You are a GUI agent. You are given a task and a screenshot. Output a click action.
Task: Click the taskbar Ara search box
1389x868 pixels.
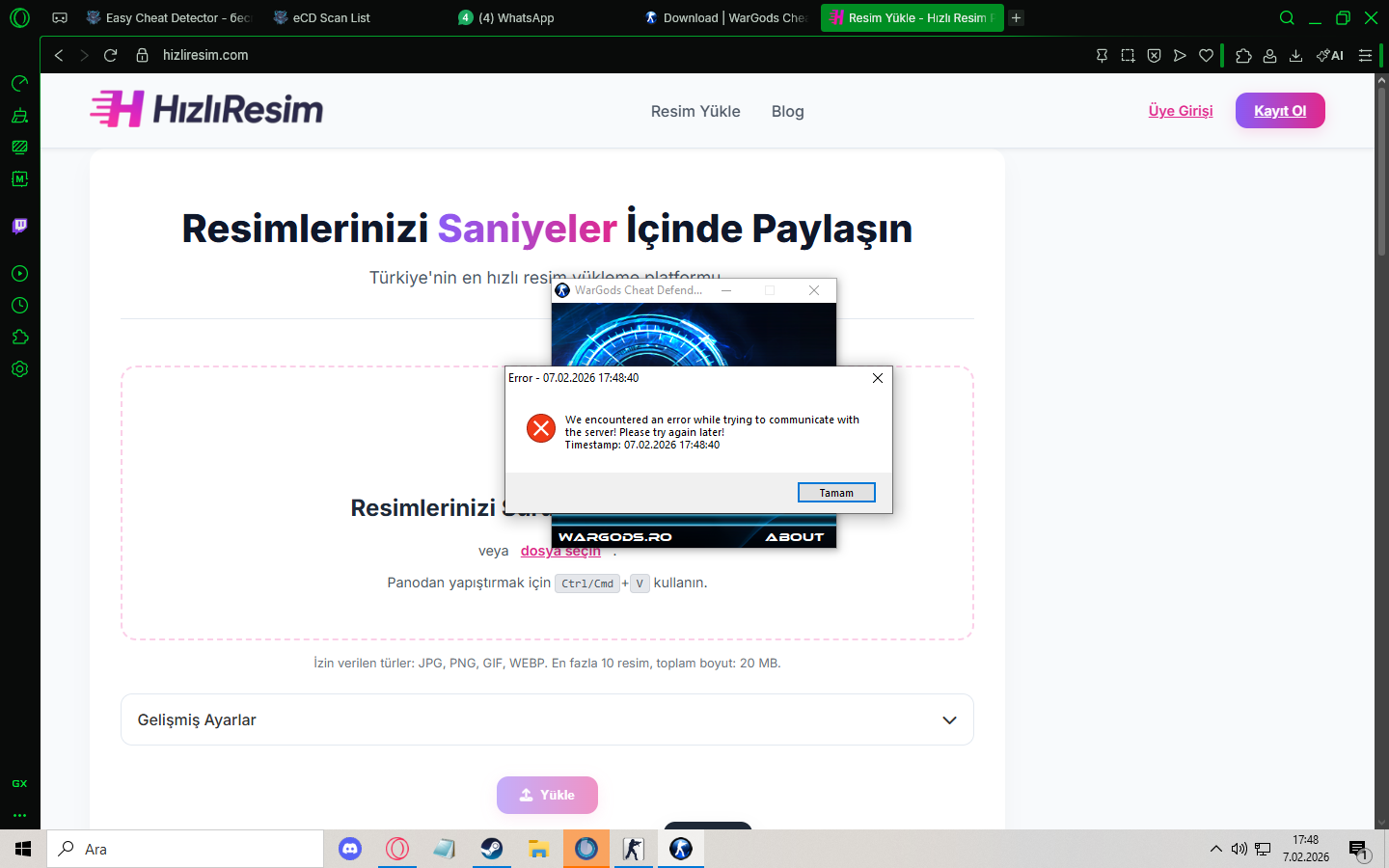pos(185,849)
